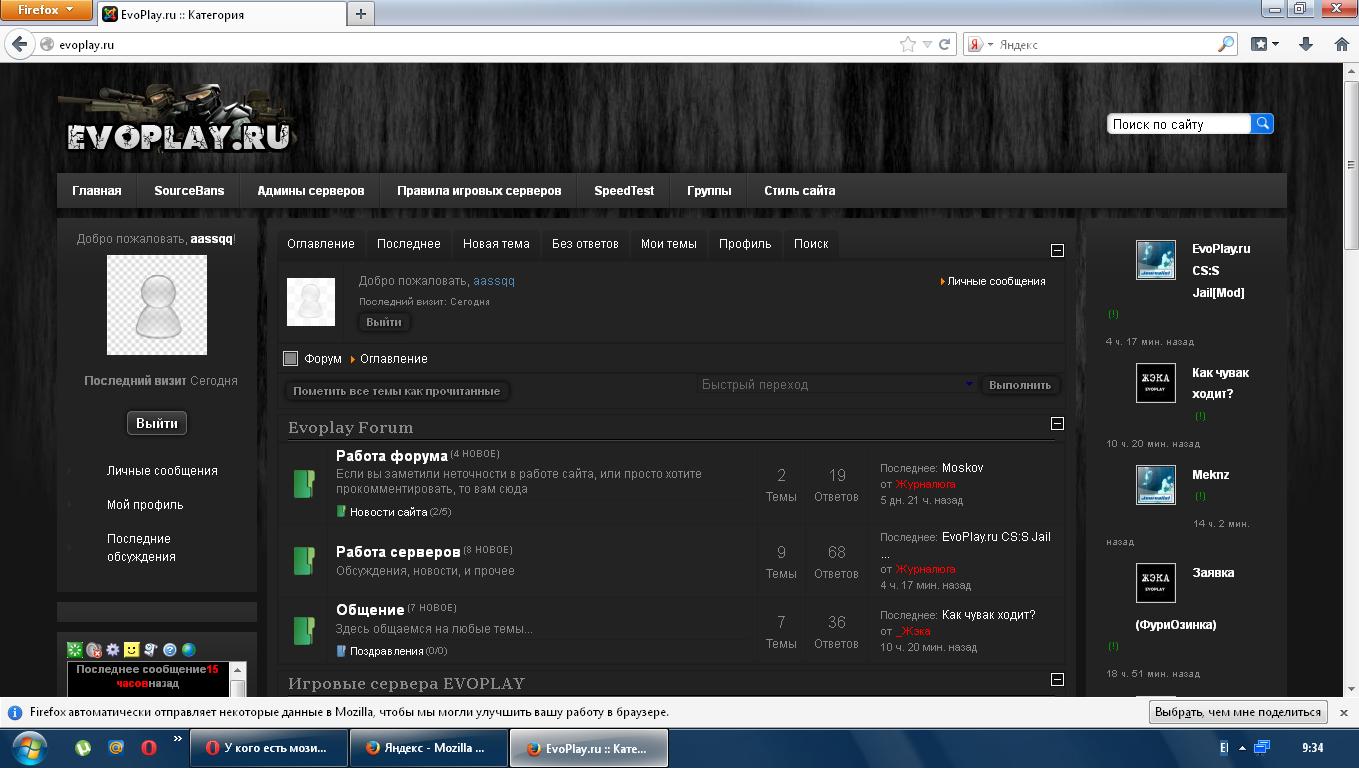Open the address bar history dropdown arrow
Viewport: 1359px width, 769px height.
pyautogui.click(x=927, y=44)
